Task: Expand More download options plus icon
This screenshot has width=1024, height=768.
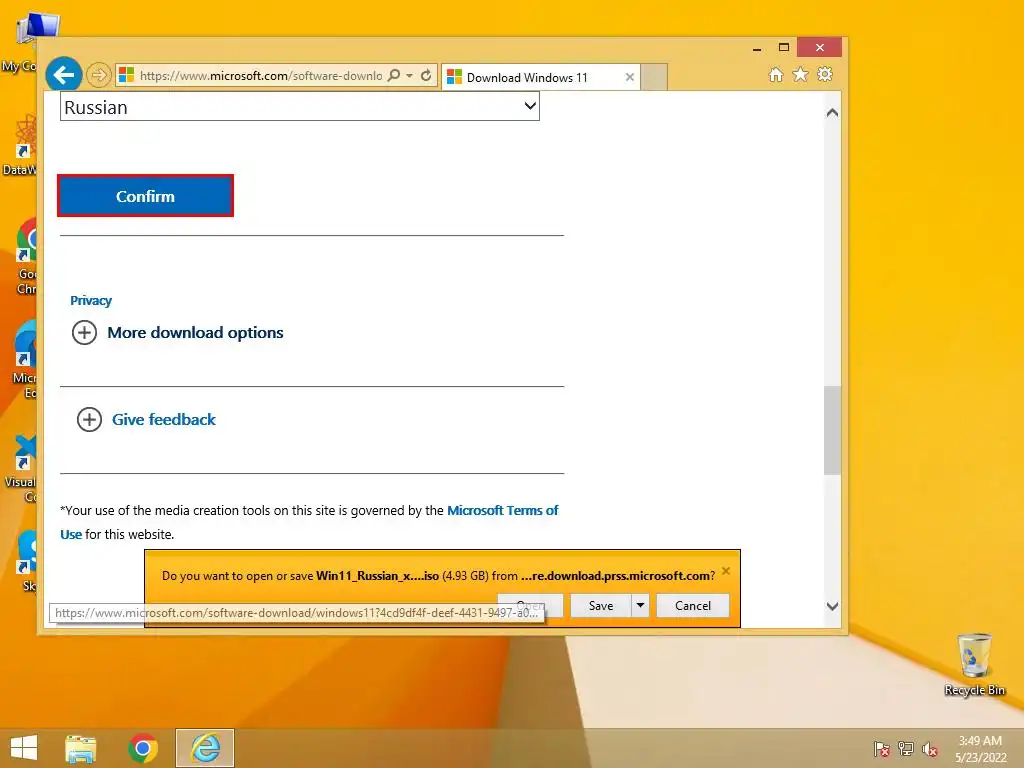Action: click(x=84, y=332)
